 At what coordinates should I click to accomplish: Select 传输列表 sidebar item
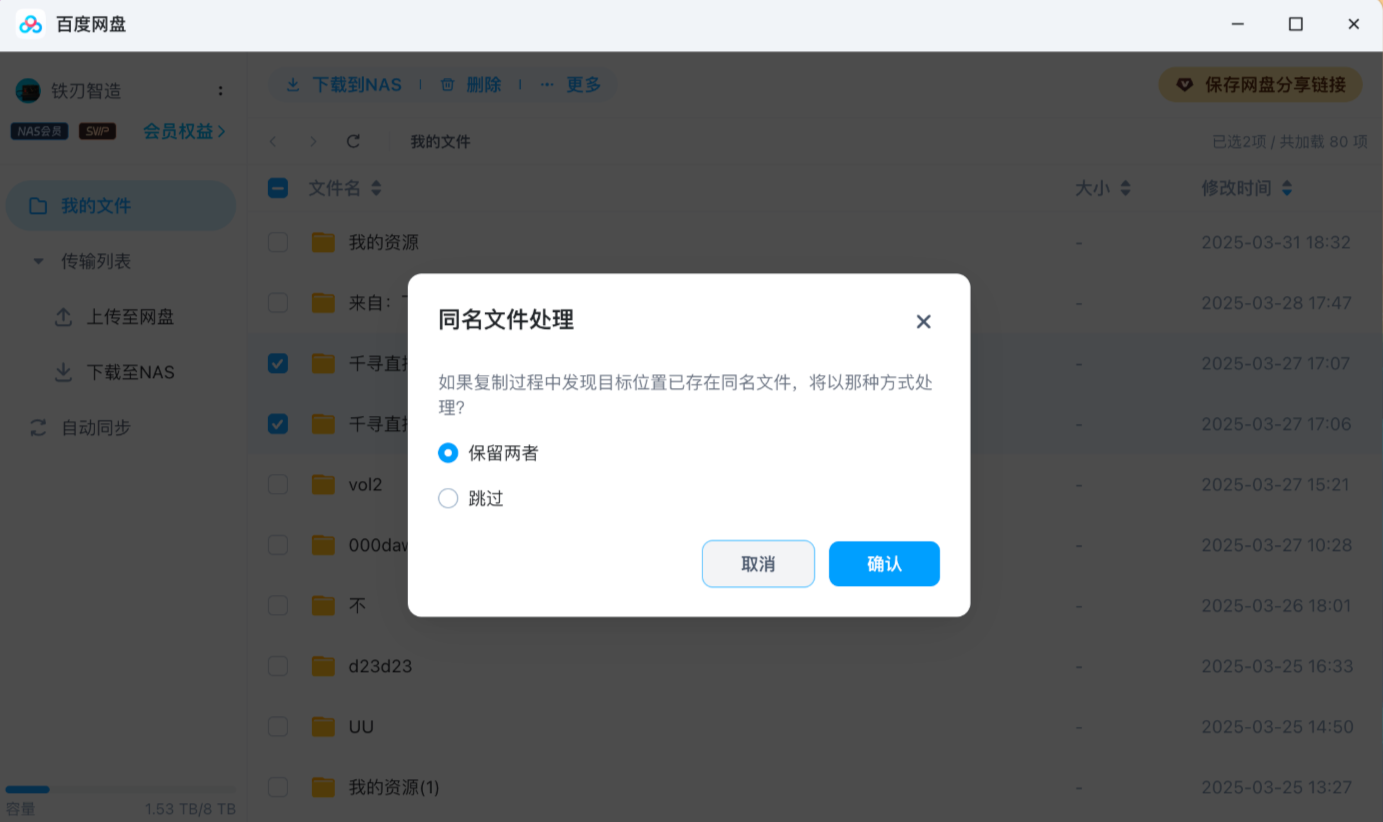(96, 261)
